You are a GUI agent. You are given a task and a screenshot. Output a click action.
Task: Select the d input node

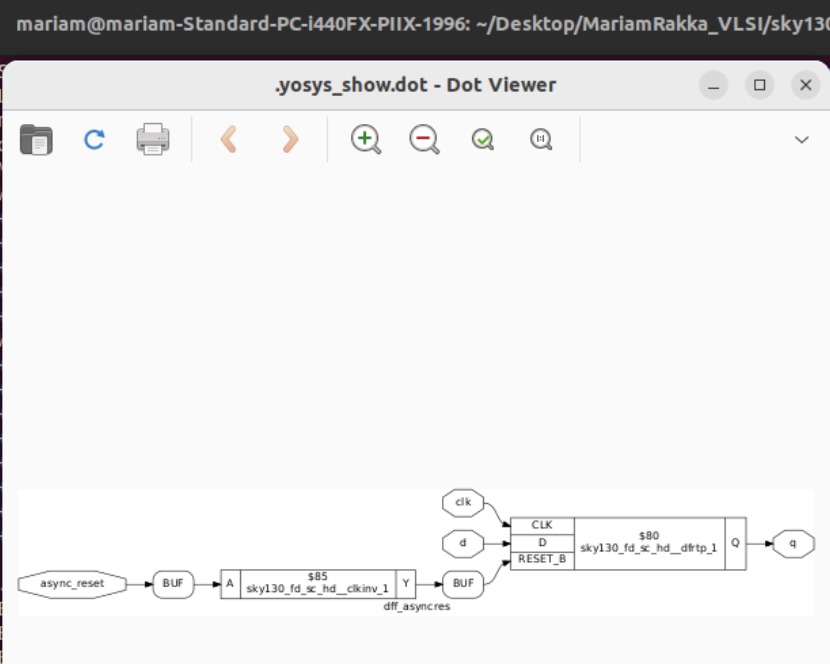[463, 543]
